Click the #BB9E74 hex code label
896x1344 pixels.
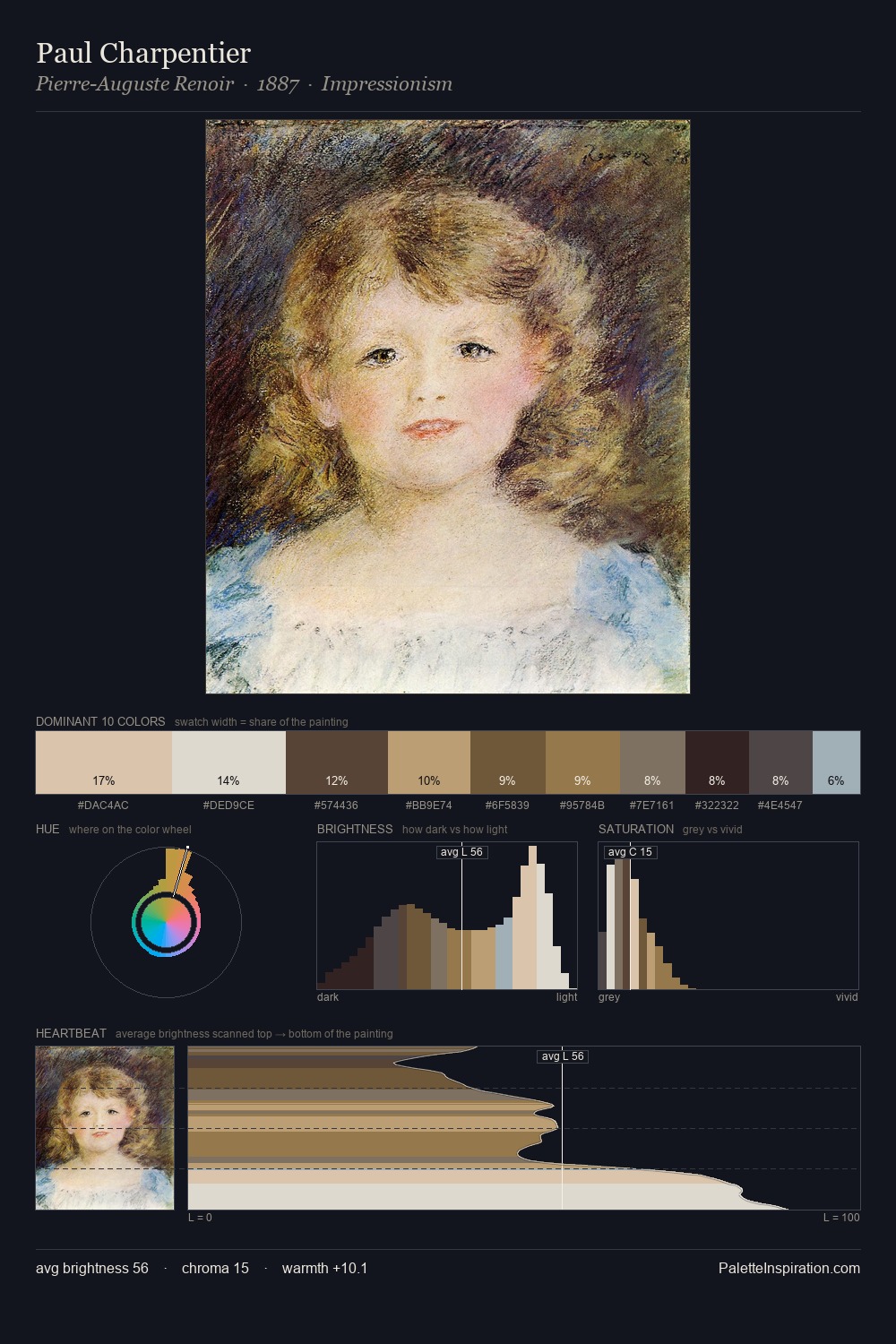coord(429,806)
